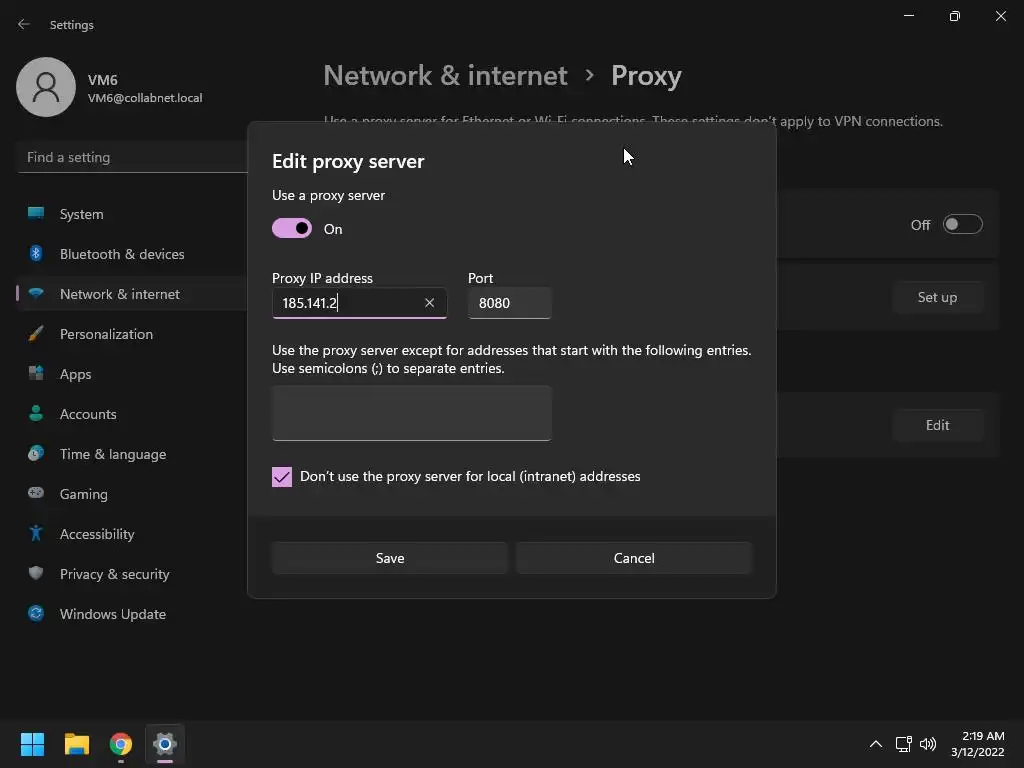1024x768 pixels.
Task: Click the Bluetooth & devices icon
Action: pos(36,254)
